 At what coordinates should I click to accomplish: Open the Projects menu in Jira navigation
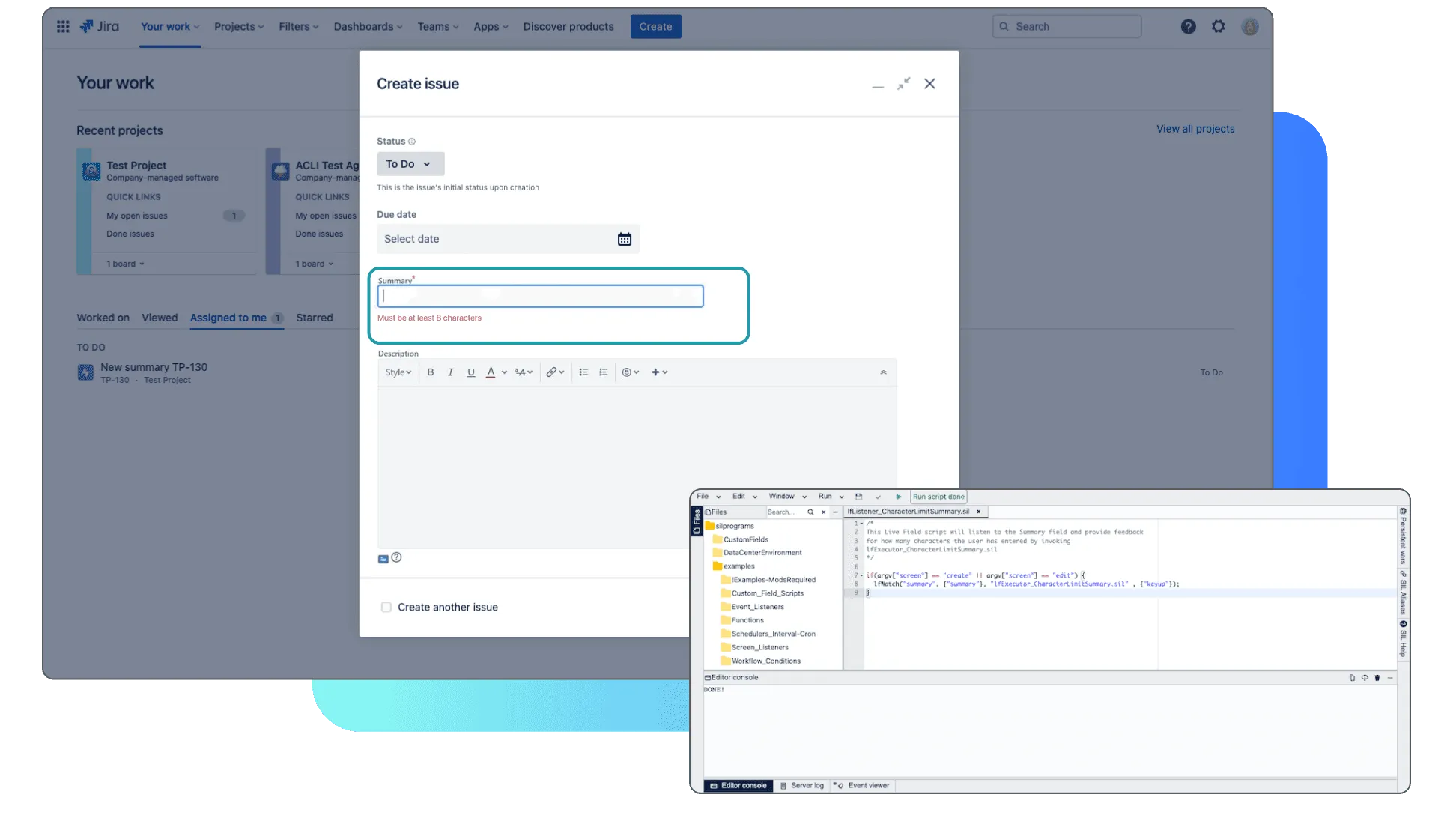pyautogui.click(x=238, y=27)
